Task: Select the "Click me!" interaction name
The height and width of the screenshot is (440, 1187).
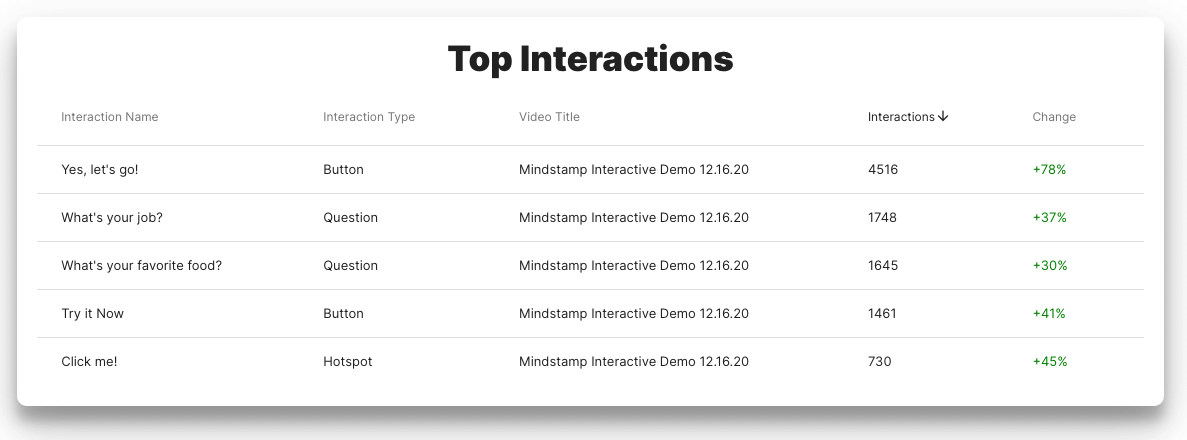Action: 89,362
